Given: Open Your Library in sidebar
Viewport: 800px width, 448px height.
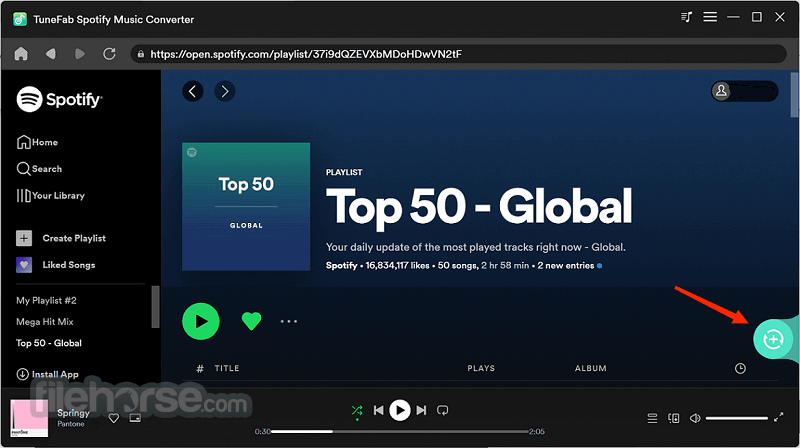Looking at the screenshot, I should click(51, 195).
